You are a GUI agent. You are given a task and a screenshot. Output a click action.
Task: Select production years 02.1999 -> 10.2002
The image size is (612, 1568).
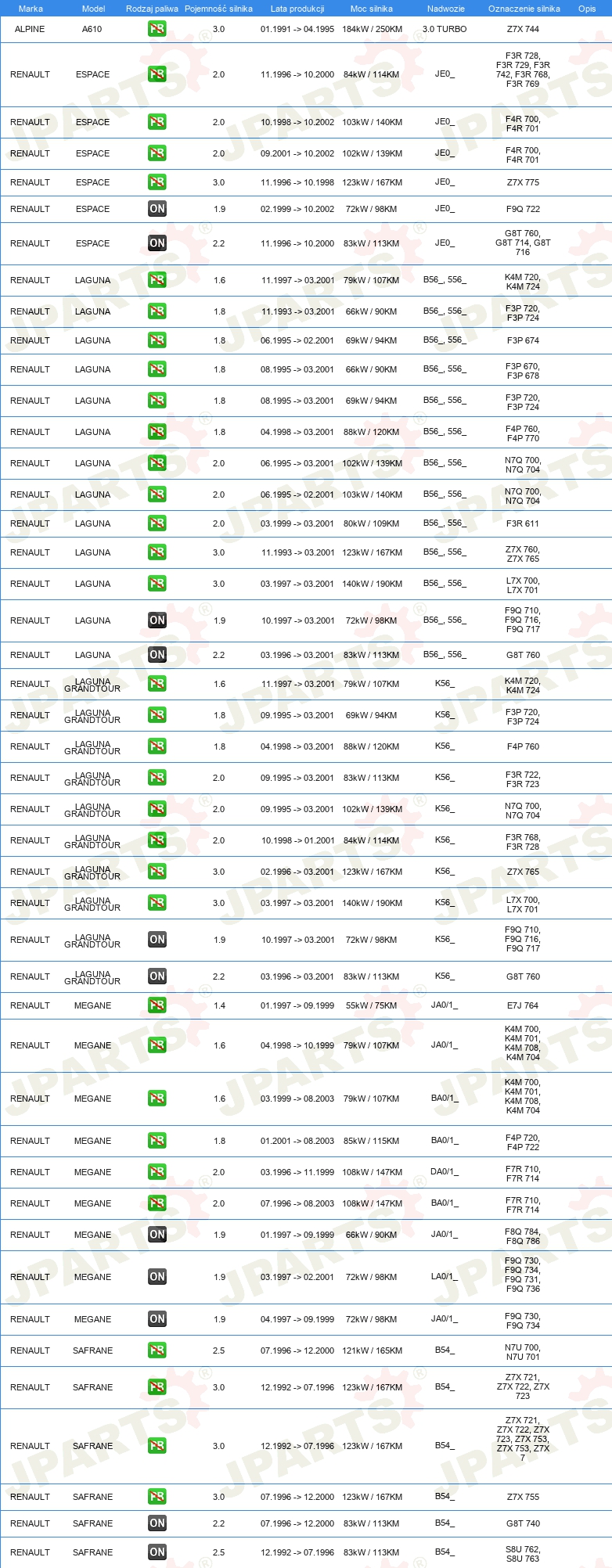coord(297,209)
